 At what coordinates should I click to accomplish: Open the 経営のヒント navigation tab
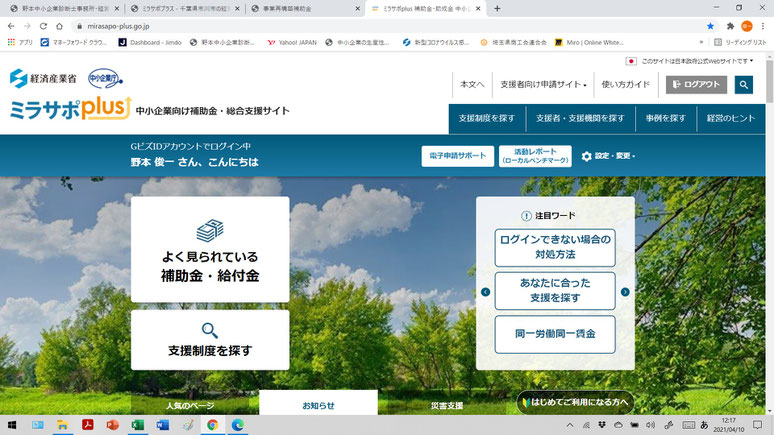(731, 119)
